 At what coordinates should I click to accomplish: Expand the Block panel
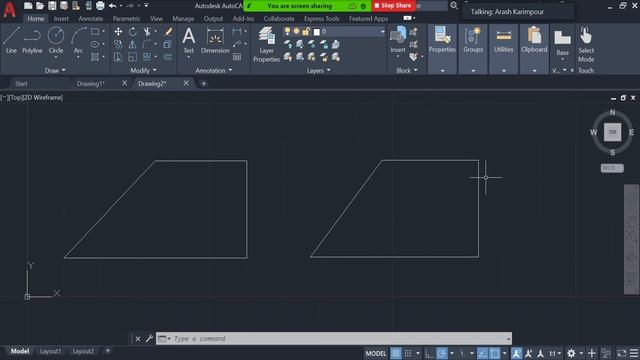pos(407,71)
